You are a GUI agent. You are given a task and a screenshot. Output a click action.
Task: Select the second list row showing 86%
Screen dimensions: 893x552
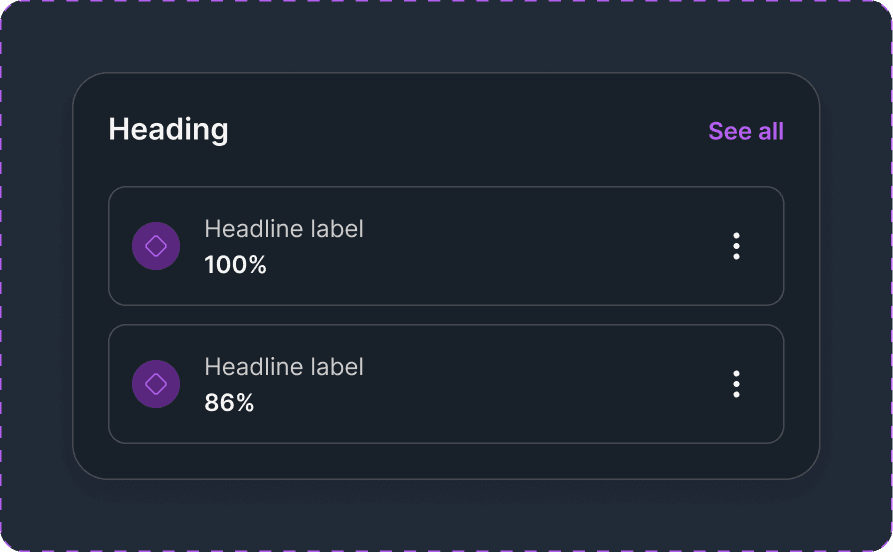500,384
